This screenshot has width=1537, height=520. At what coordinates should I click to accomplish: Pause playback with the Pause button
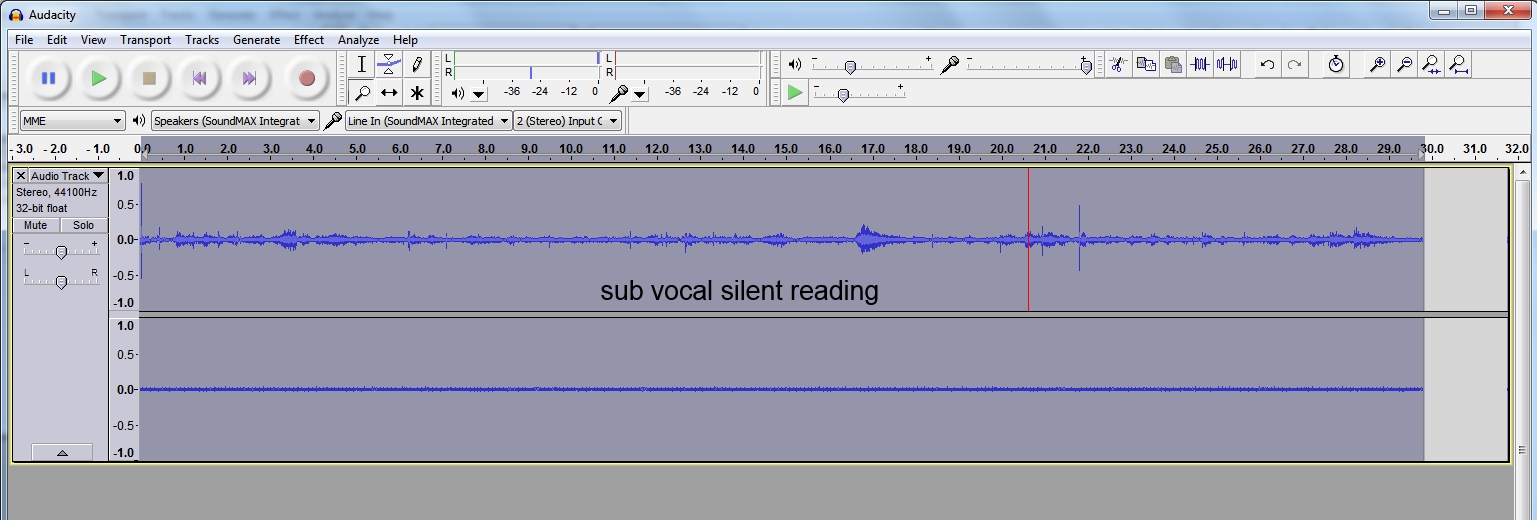pyautogui.click(x=48, y=78)
